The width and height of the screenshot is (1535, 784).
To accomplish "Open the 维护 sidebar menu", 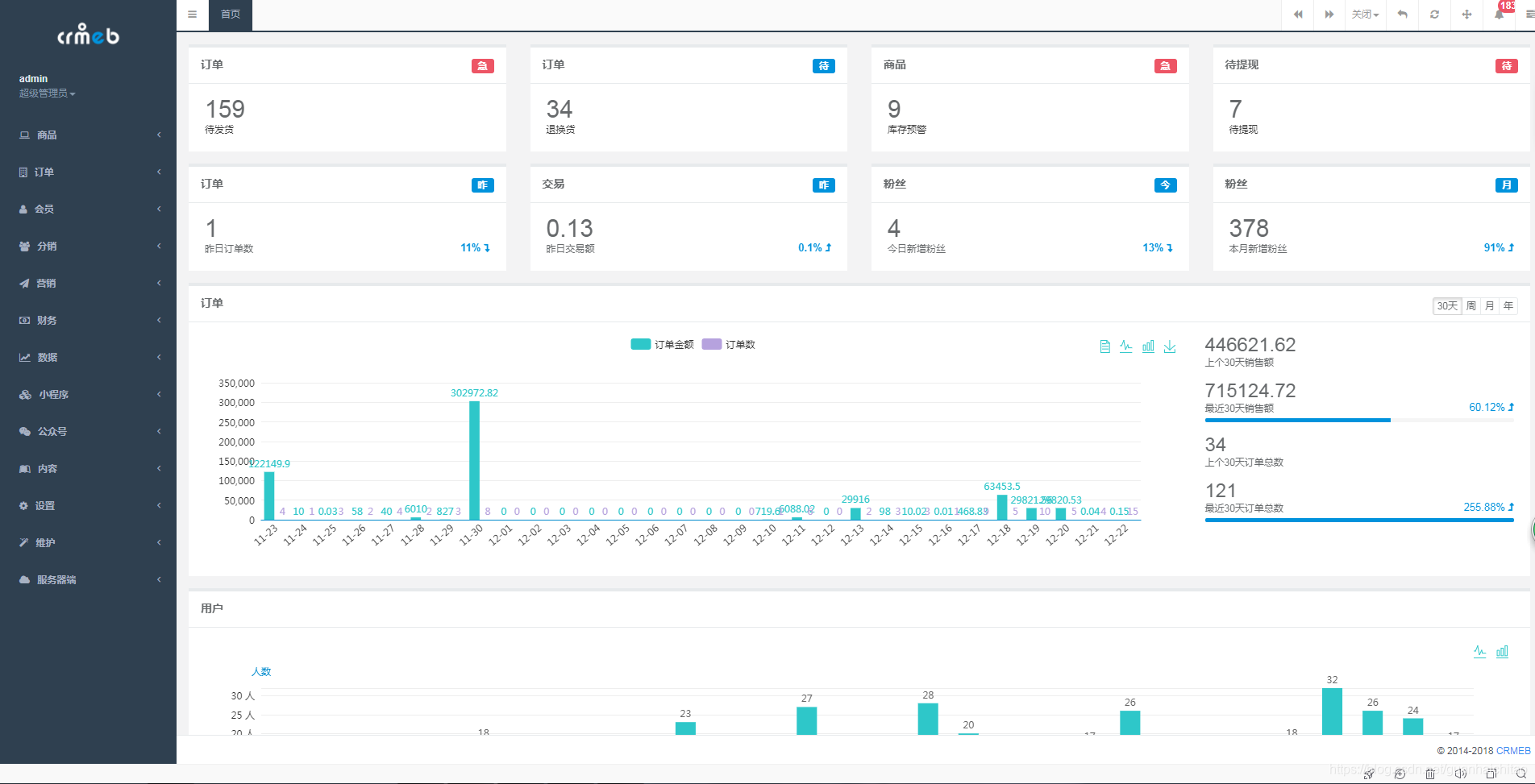I will [x=89, y=542].
